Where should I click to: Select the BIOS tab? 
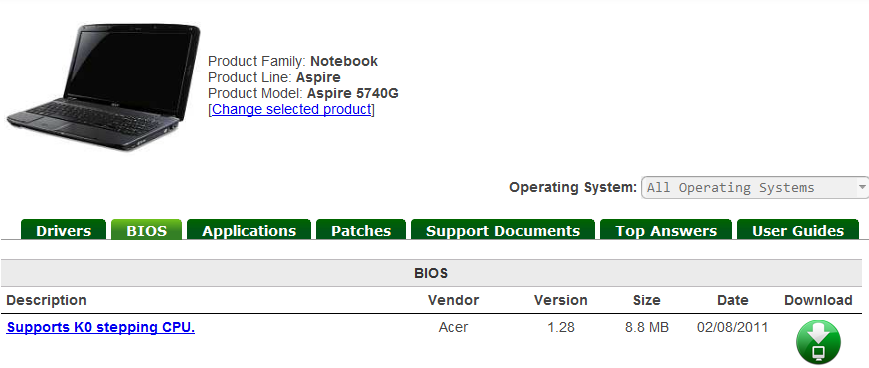(x=146, y=230)
